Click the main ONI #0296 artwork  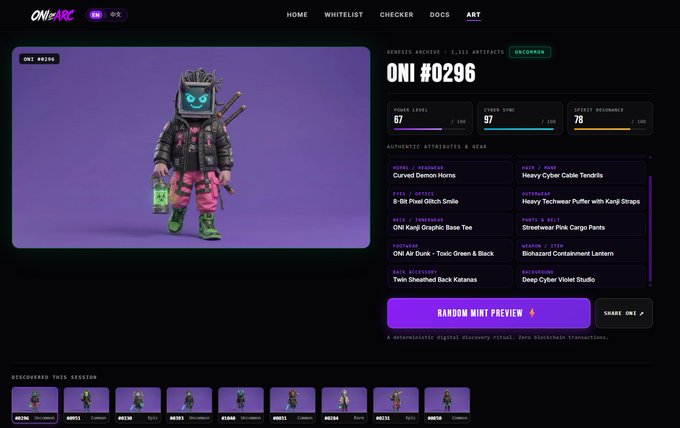191,147
